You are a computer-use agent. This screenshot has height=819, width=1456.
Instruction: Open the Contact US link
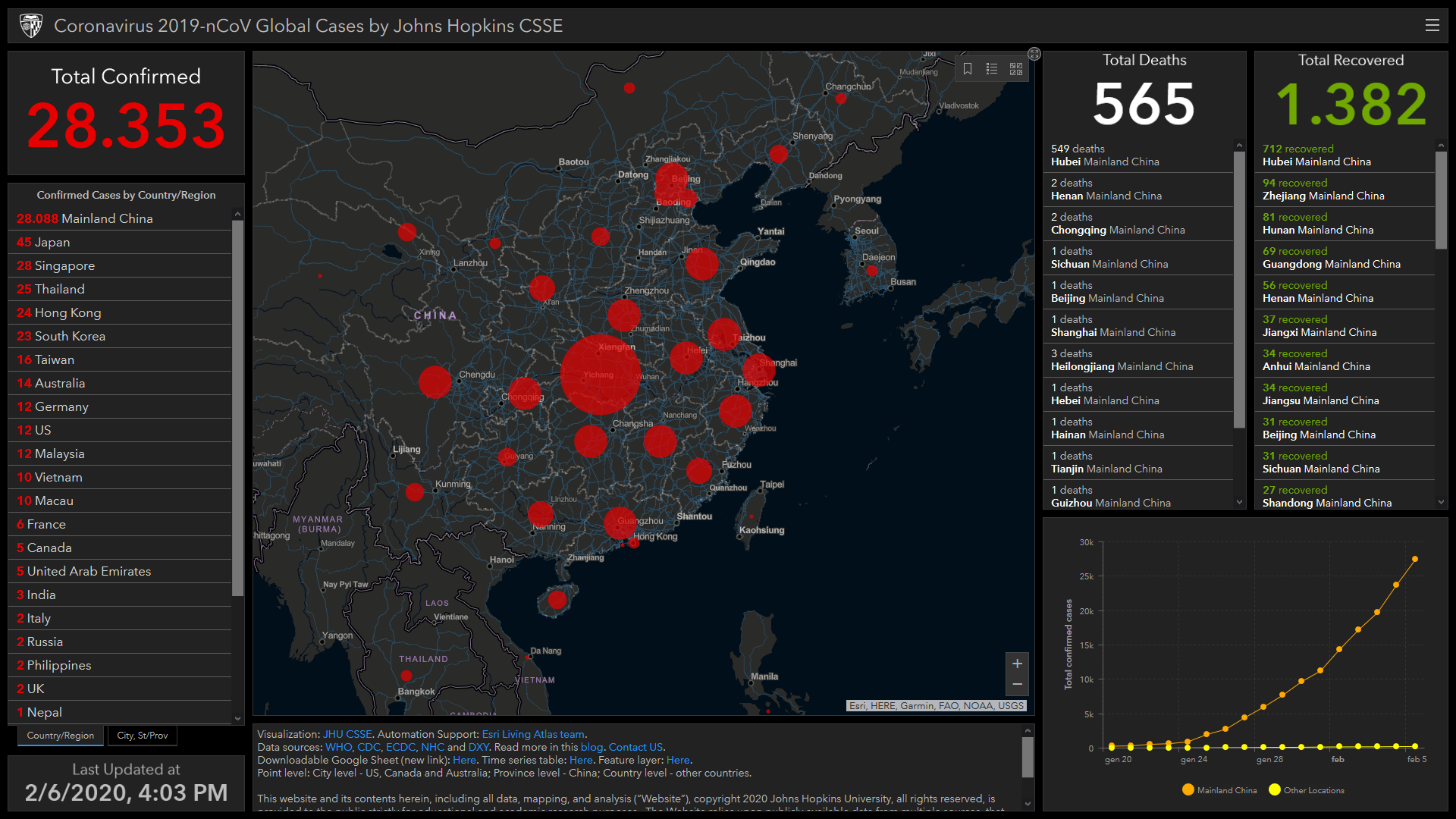(x=635, y=747)
